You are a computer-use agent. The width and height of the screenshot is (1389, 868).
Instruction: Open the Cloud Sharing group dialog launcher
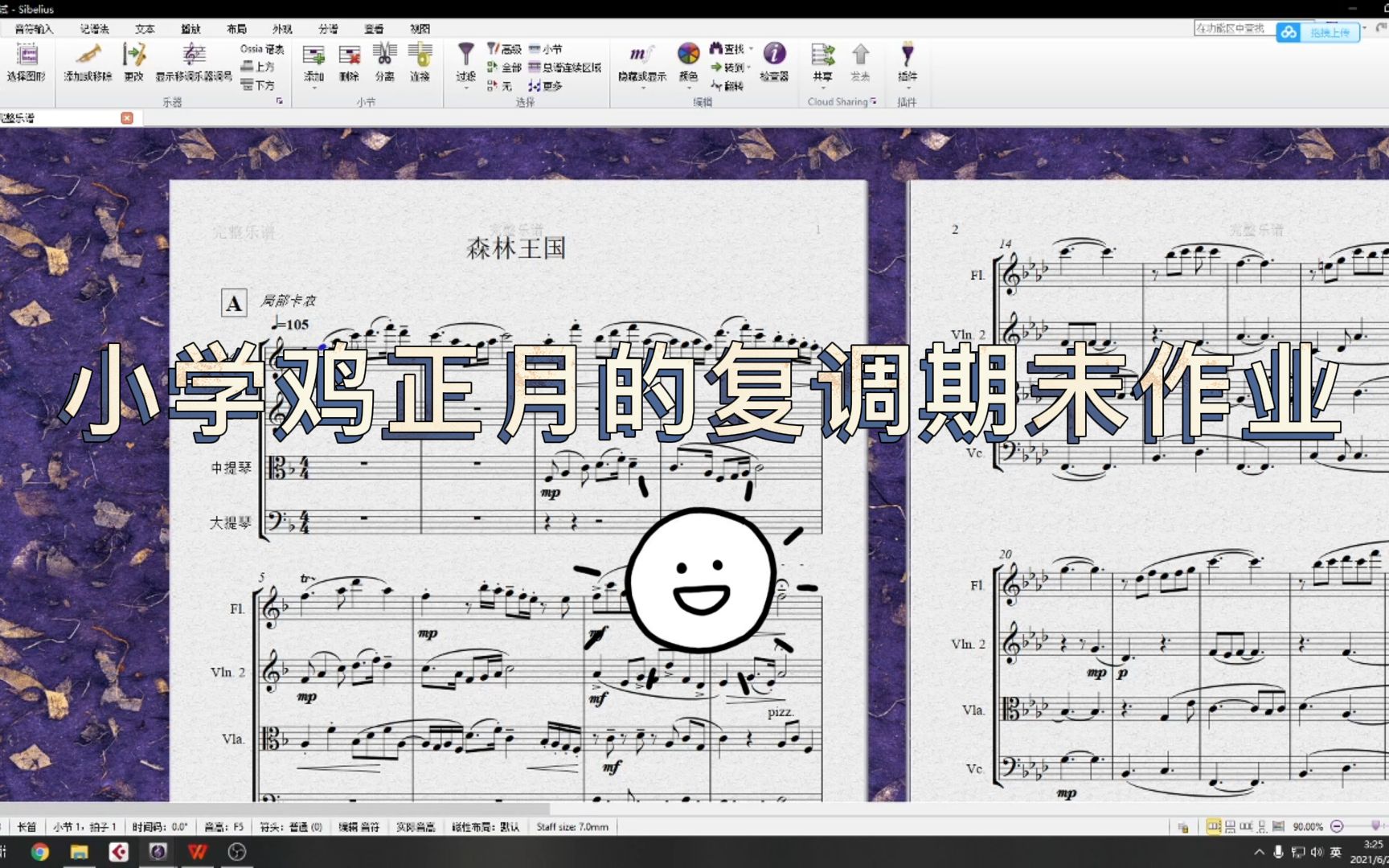(x=873, y=101)
